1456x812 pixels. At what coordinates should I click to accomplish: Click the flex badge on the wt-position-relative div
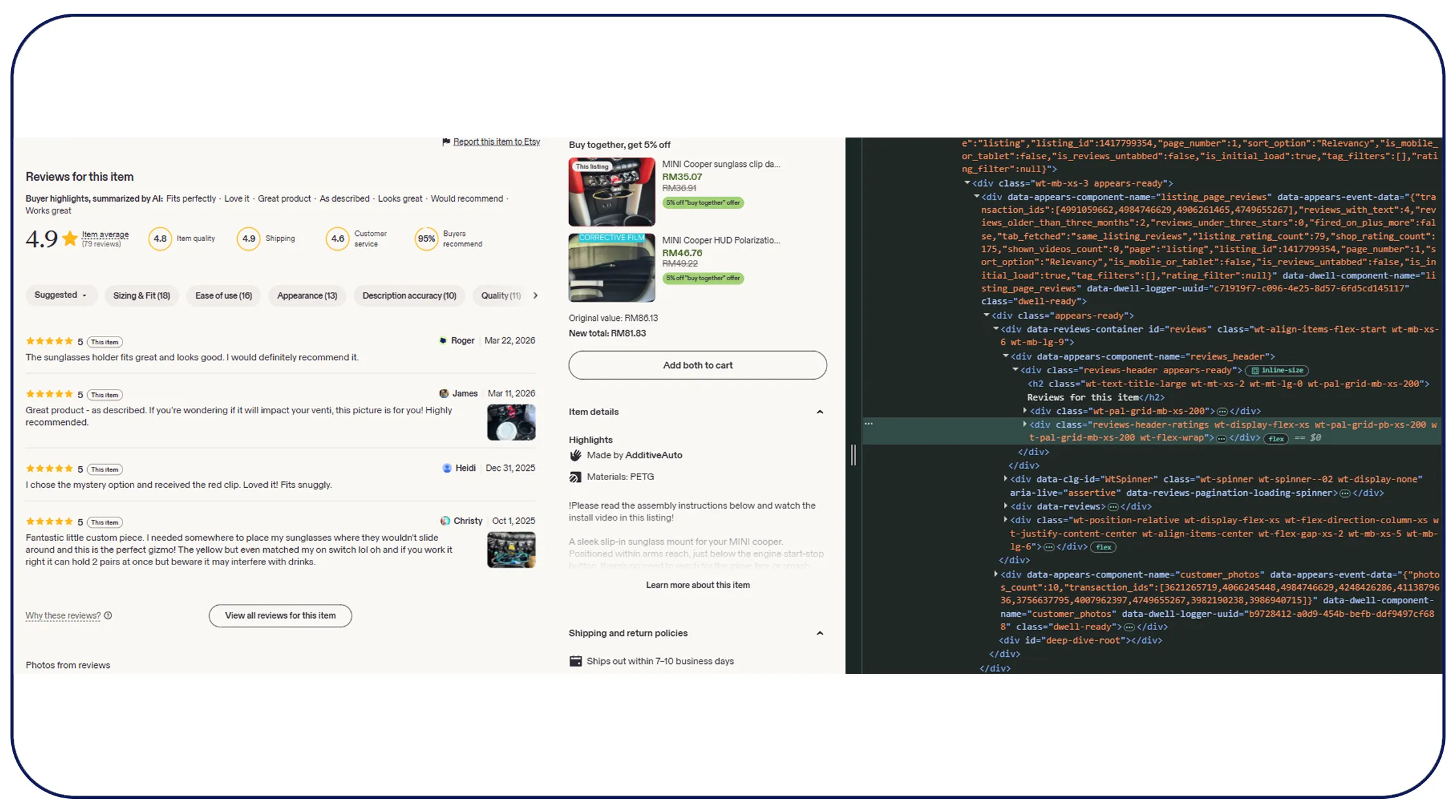pyautogui.click(x=1104, y=547)
